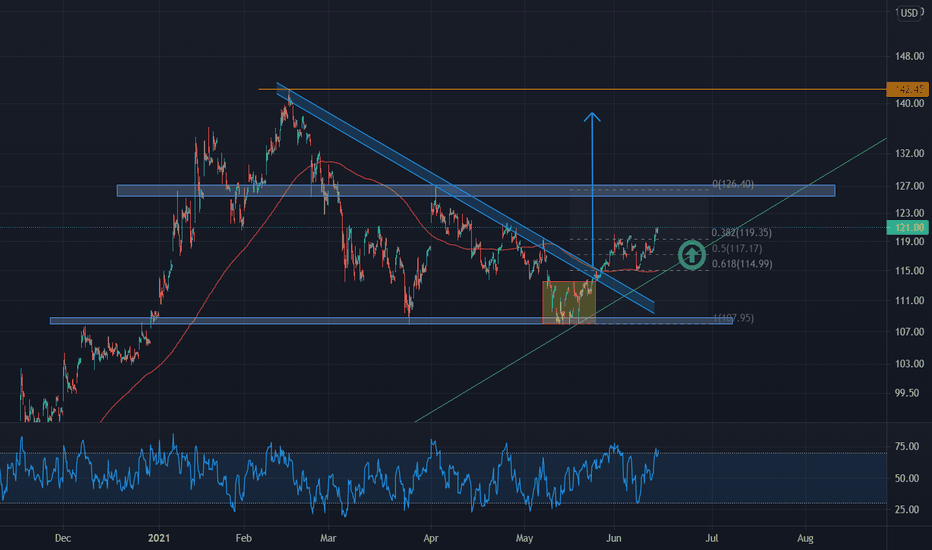Click the 123.00 price axis label
932x550 pixels.
pyautogui.click(x=909, y=213)
